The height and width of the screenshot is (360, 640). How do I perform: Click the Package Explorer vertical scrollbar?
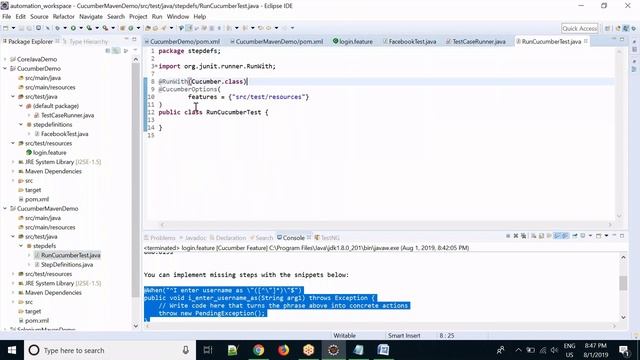(136, 180)
